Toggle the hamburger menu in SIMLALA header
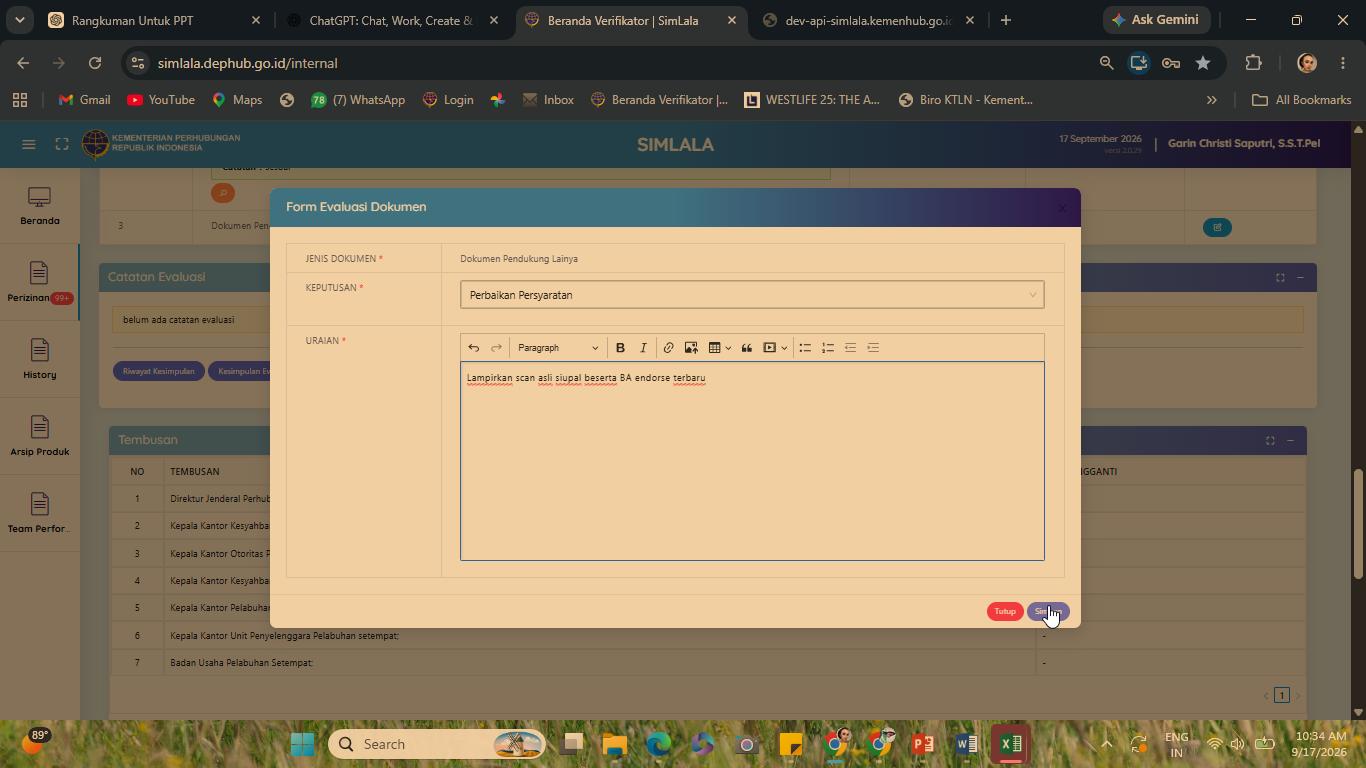The image size is (1366, 768). [x=29, y=144]
